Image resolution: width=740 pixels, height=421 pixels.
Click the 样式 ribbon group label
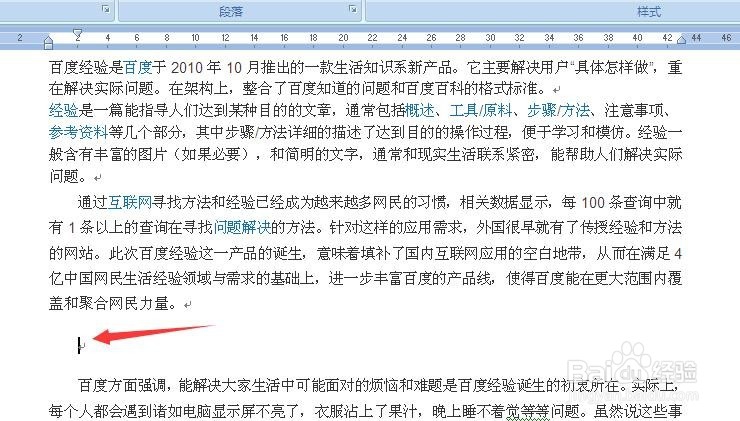point(649,11)
